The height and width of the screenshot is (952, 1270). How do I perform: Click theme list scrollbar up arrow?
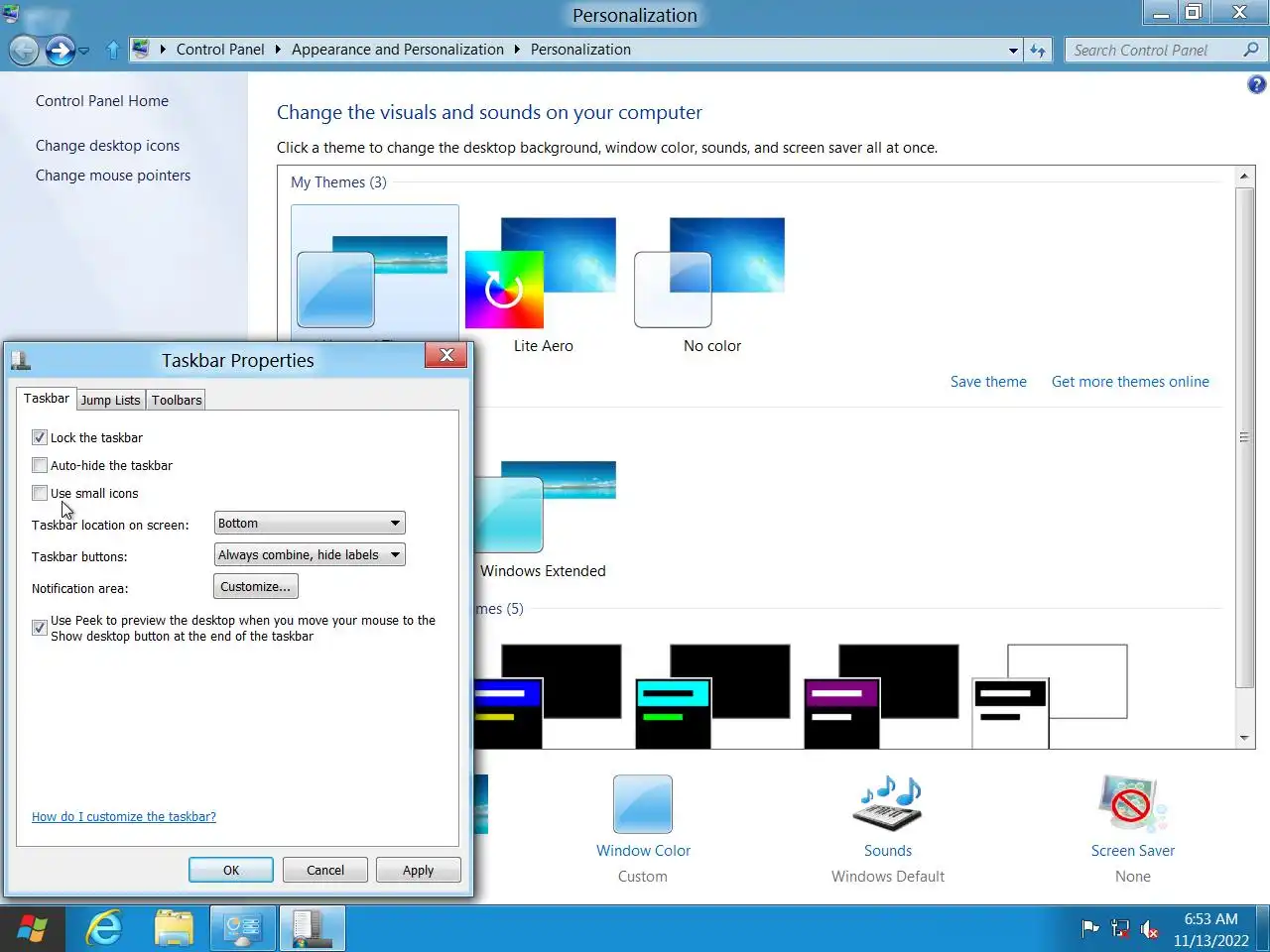pyautogui.click(x=1244, y=177)
